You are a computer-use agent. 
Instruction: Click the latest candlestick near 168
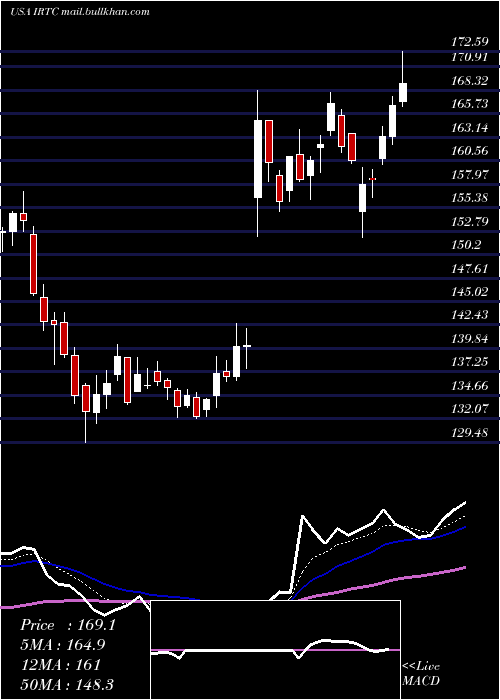[x=403, y=92]
